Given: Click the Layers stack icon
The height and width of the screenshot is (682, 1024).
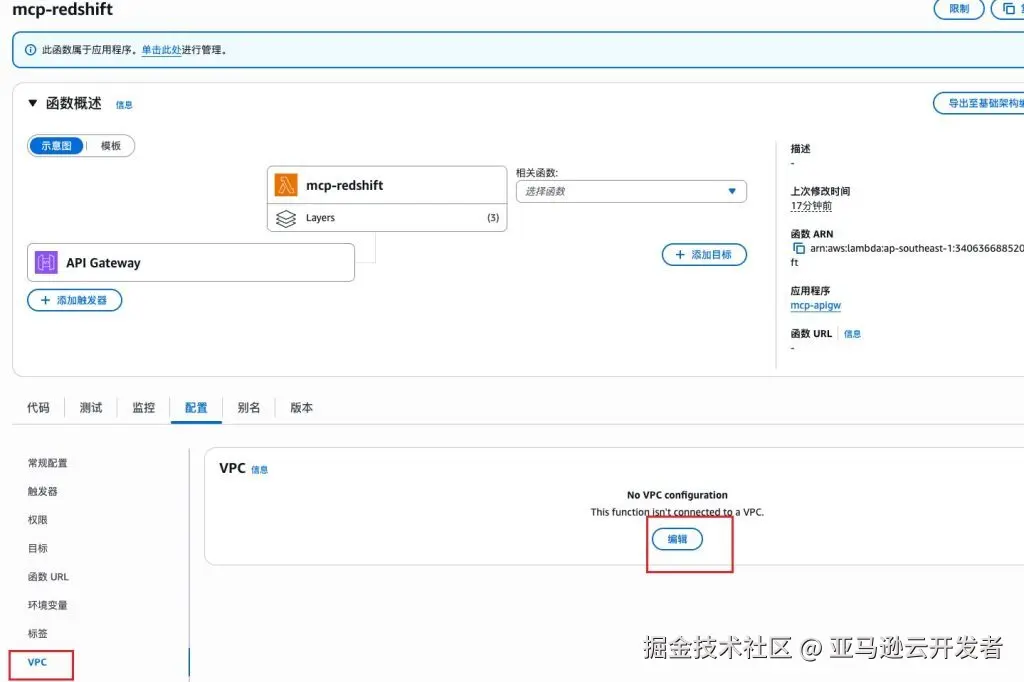Looking at the screenshot, I should click(x=285, y=218).
